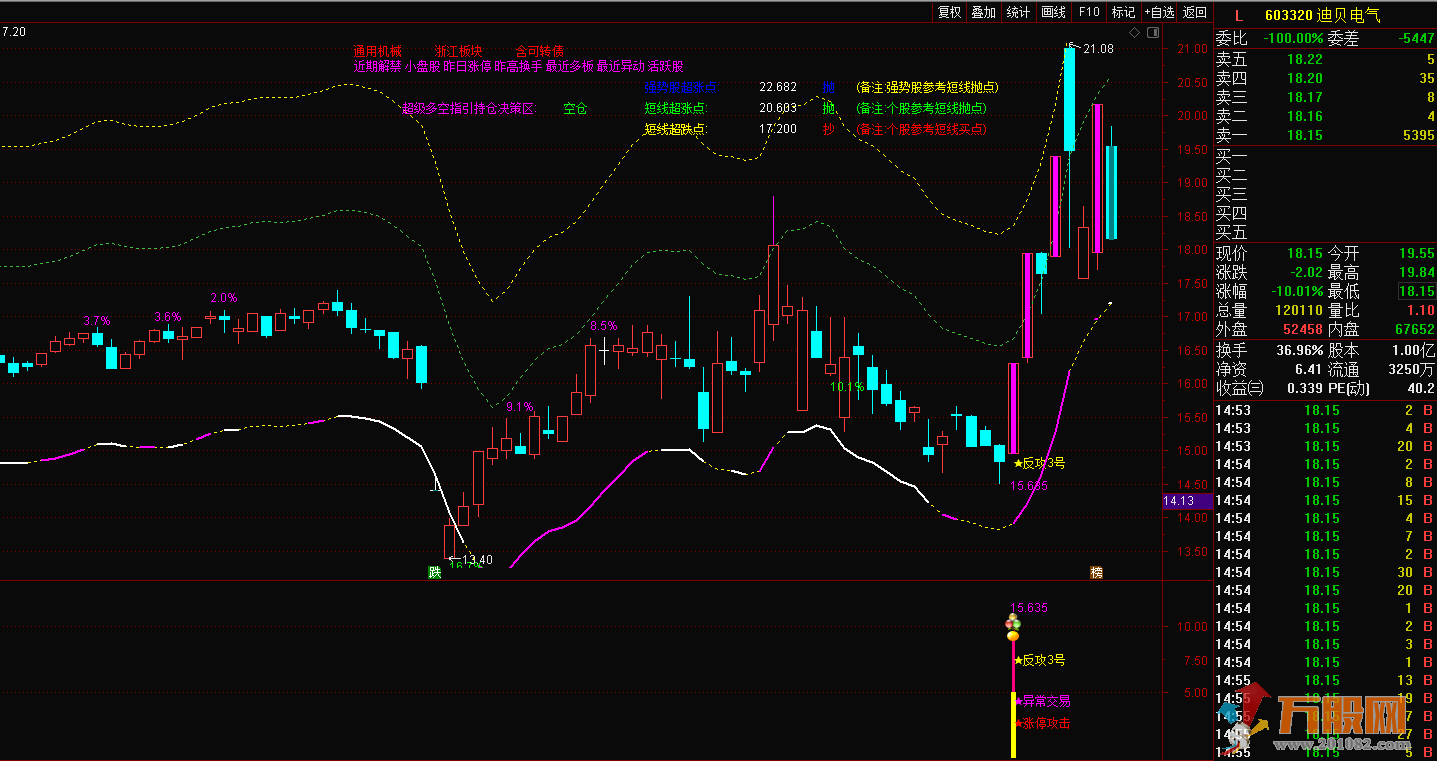The height and width of the screenshot is (761, 1437).
Task: Click the boxed 最低 18.15 value
Action: click(1416, 292)
